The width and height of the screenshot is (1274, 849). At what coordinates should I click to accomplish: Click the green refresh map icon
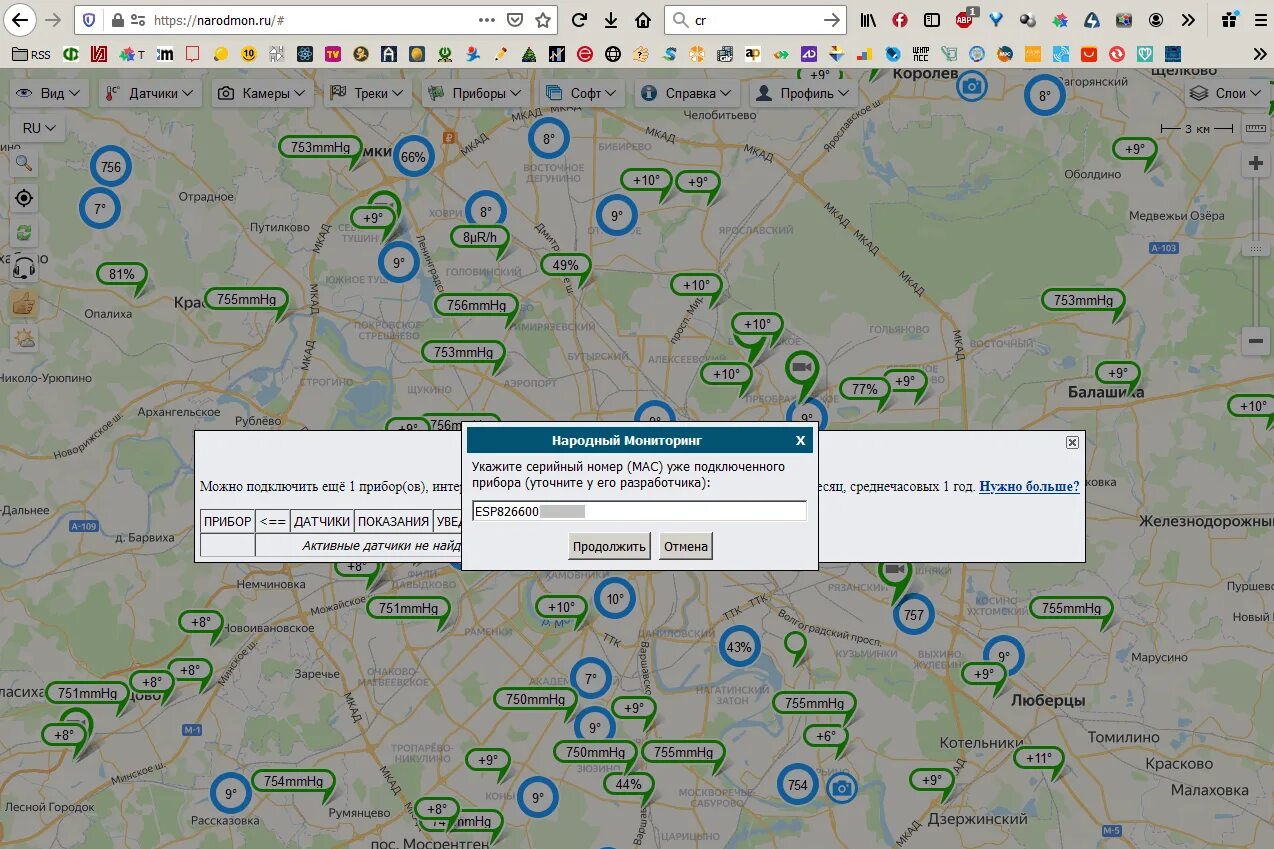click(x=24, y=233)
